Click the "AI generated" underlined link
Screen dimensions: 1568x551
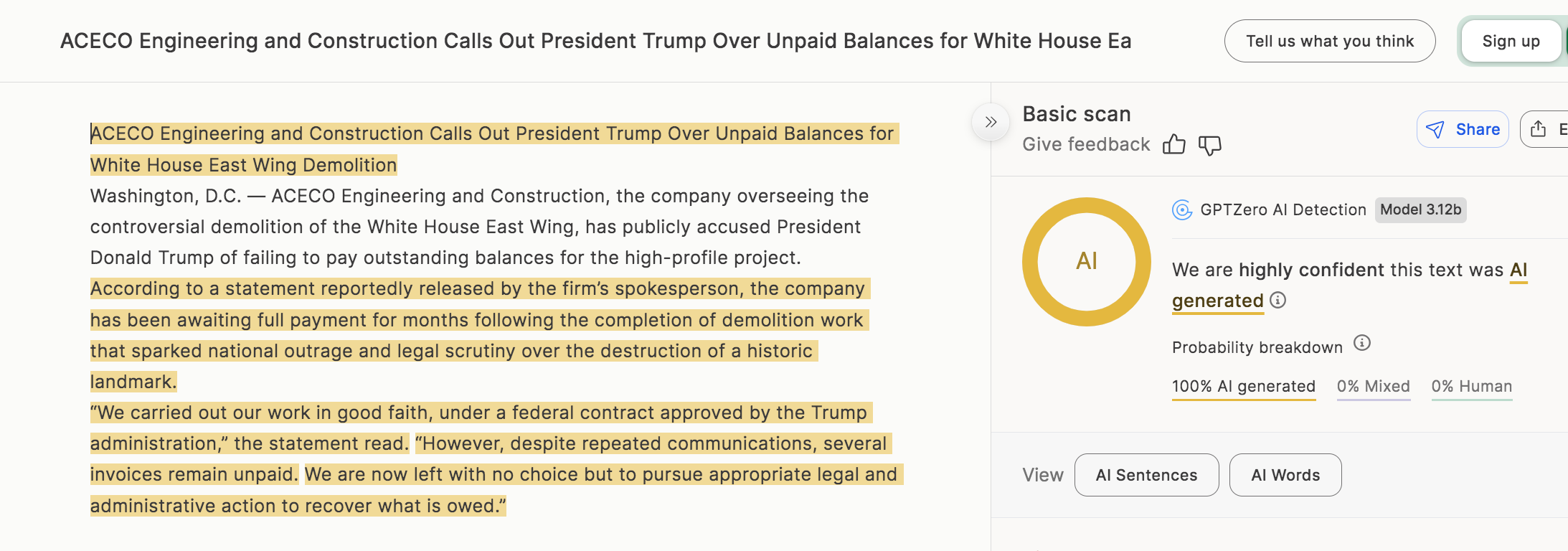coord(1217,301)
